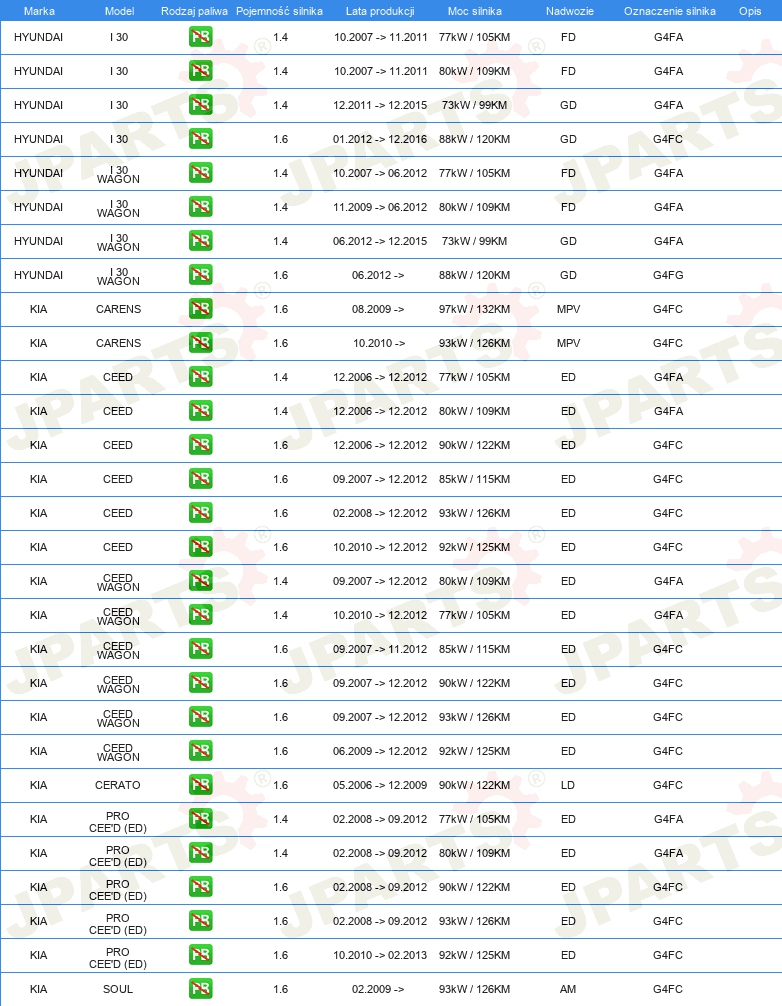Click petrol icon for Kia Ceed 1.4 80kW/109KM row

pos(201,411)
